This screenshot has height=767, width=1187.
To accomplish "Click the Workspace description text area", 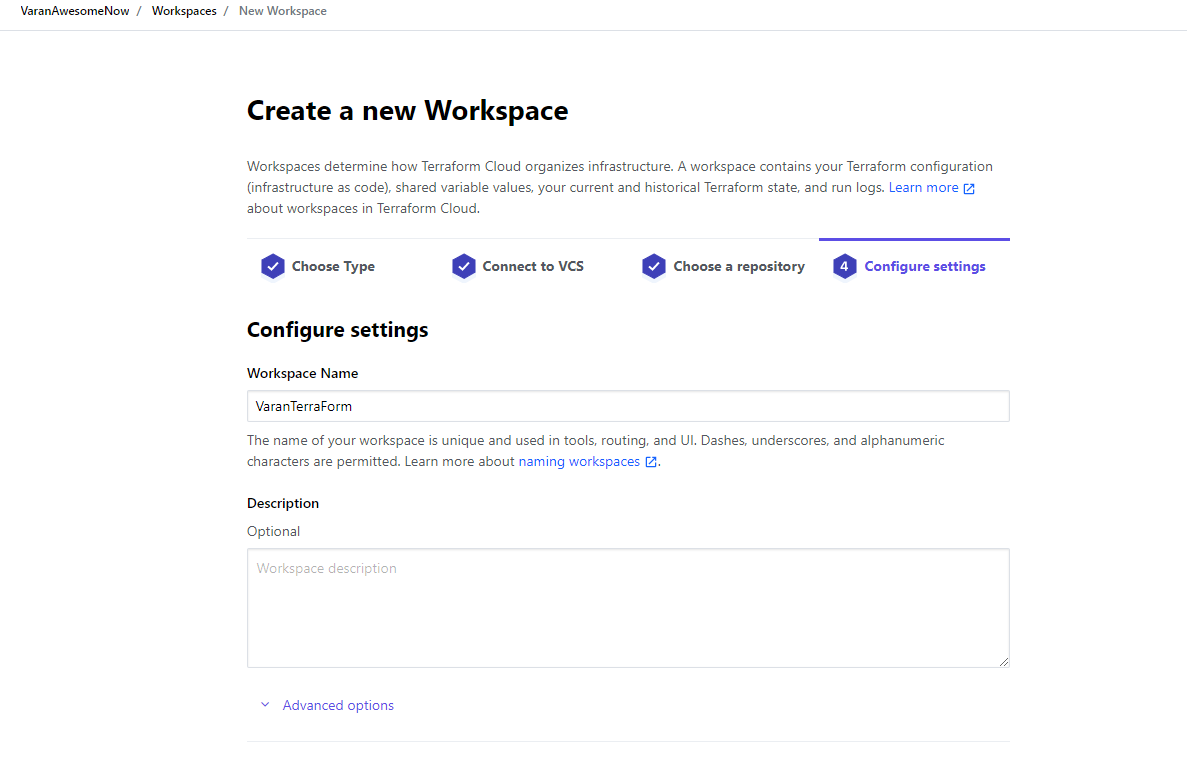I will point(628,607).
